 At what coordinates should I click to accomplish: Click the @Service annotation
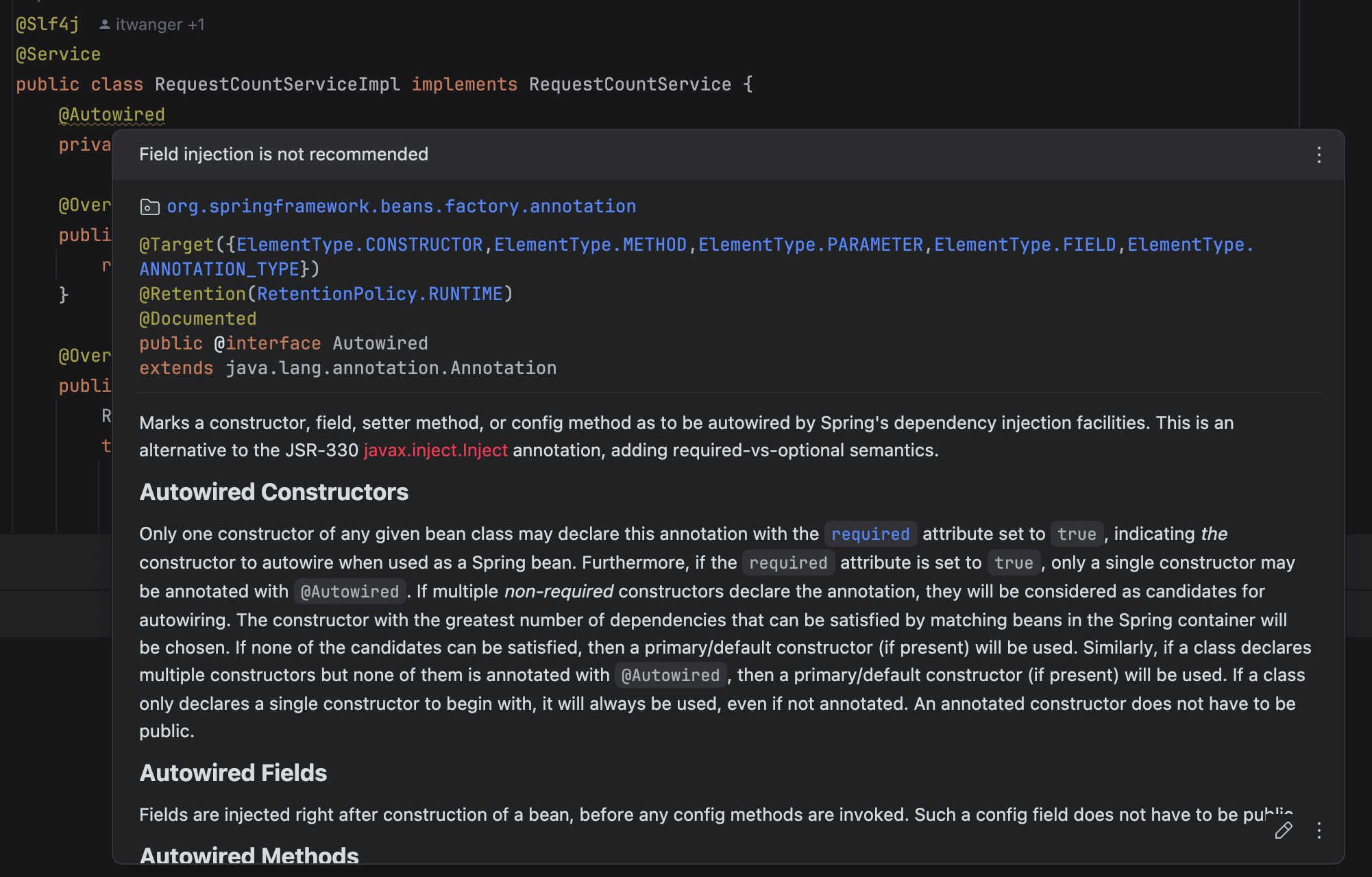click(58, 54)
